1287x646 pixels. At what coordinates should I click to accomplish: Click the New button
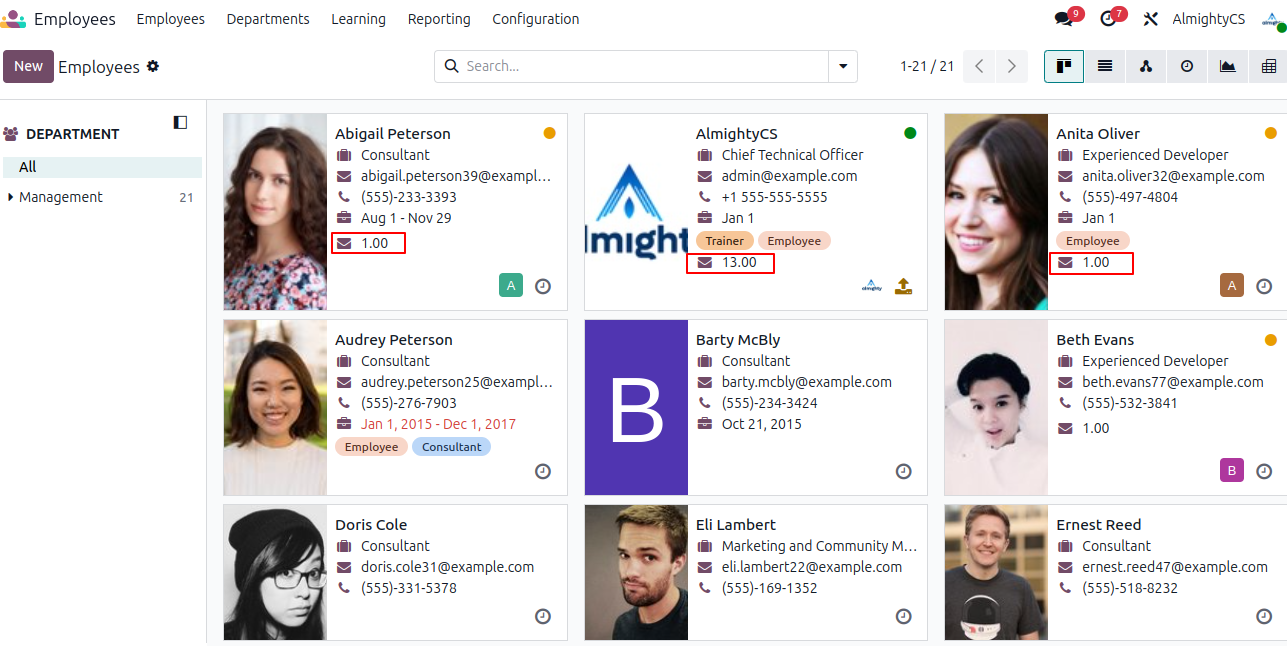pyautogui.click(x=28, y=66)
